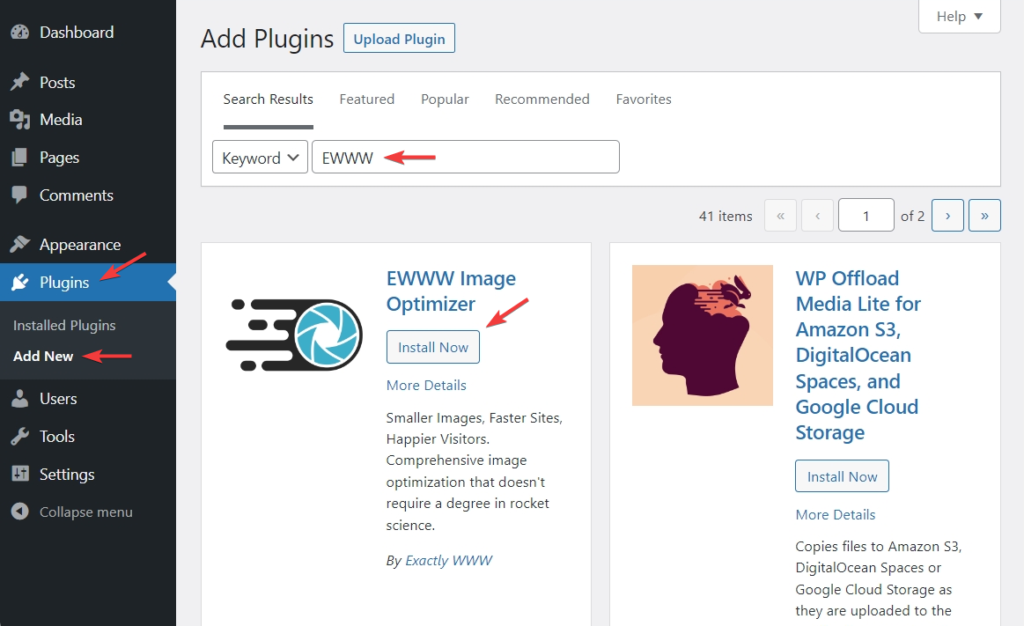Click the Settings sliders icon
Image resolution: width=1024 pixels, height=626 pixels.
click(20, 474)
